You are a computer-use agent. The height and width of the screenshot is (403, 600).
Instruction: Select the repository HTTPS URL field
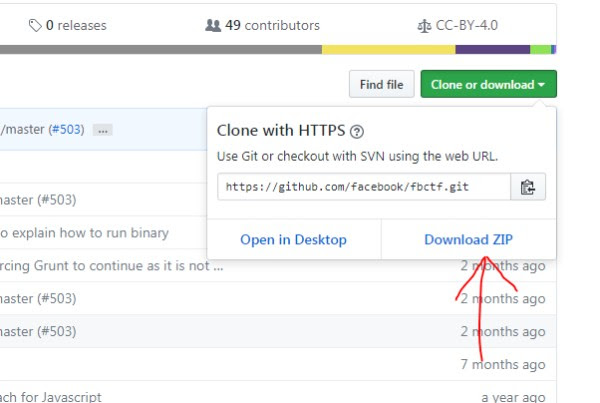coord(364,187)
